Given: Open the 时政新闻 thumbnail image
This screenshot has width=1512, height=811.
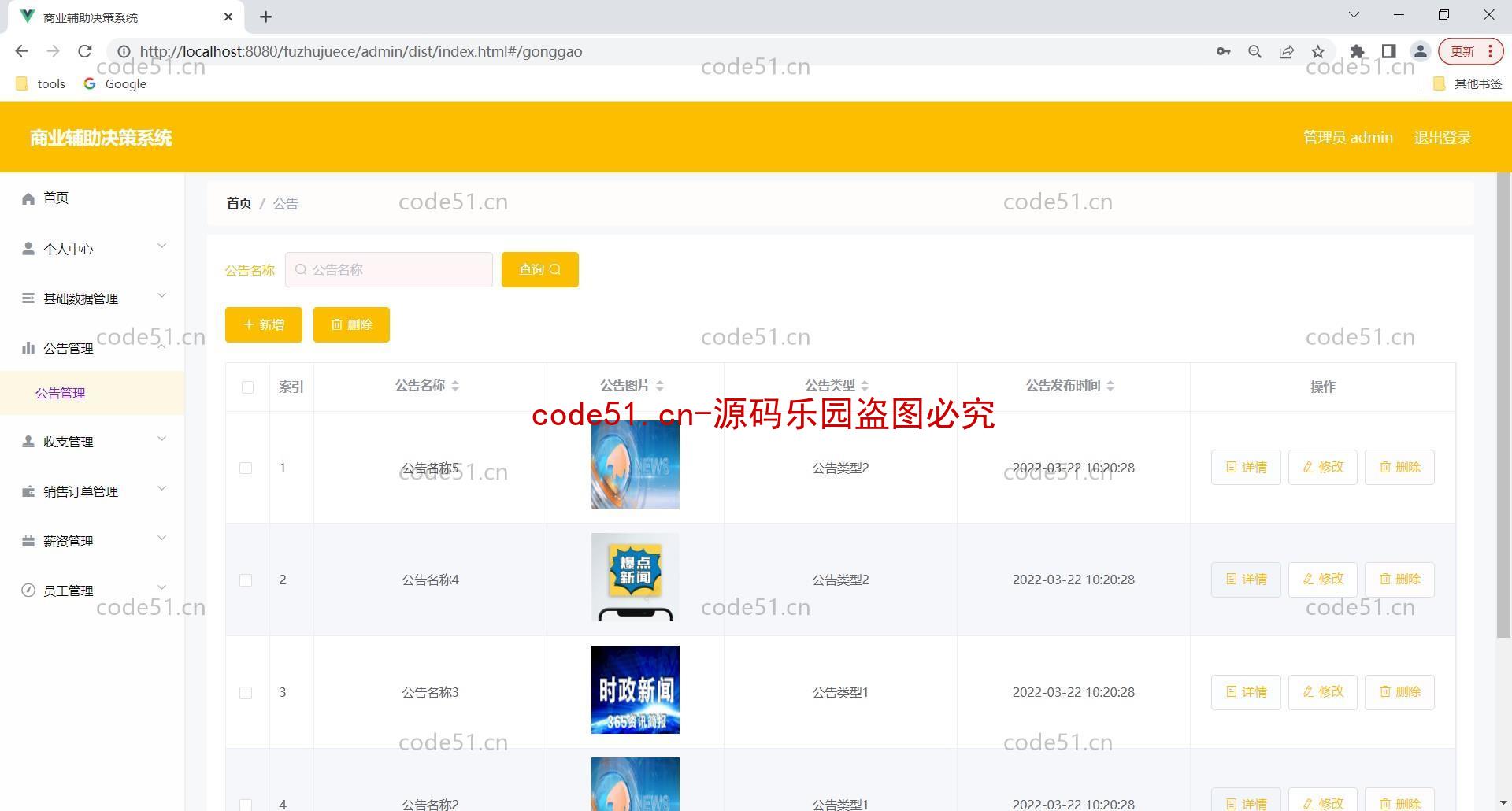Looking at the screenshot, I should tap(636, 690).
